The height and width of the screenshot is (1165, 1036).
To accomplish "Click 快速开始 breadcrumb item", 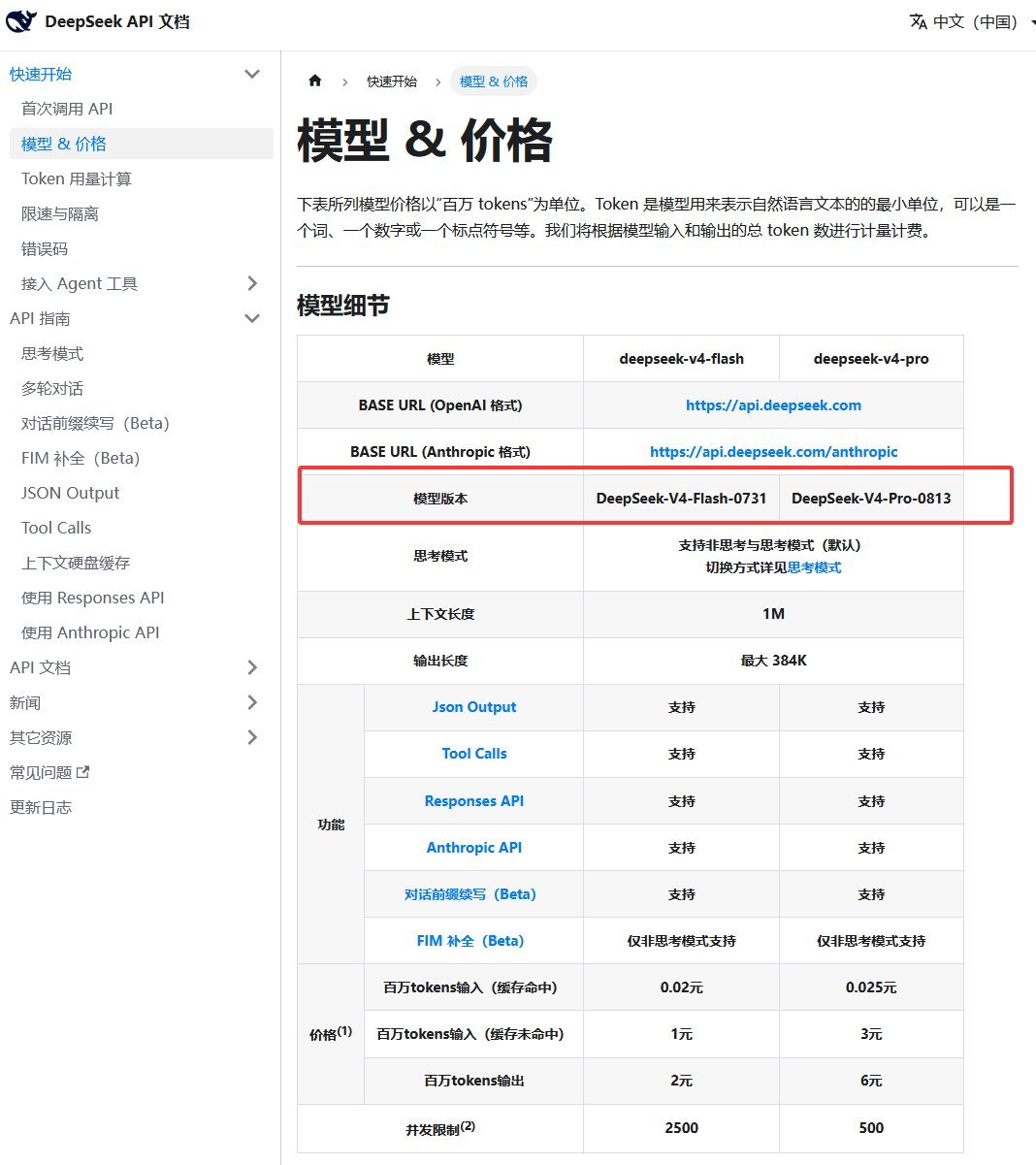I will click(392, 81).
